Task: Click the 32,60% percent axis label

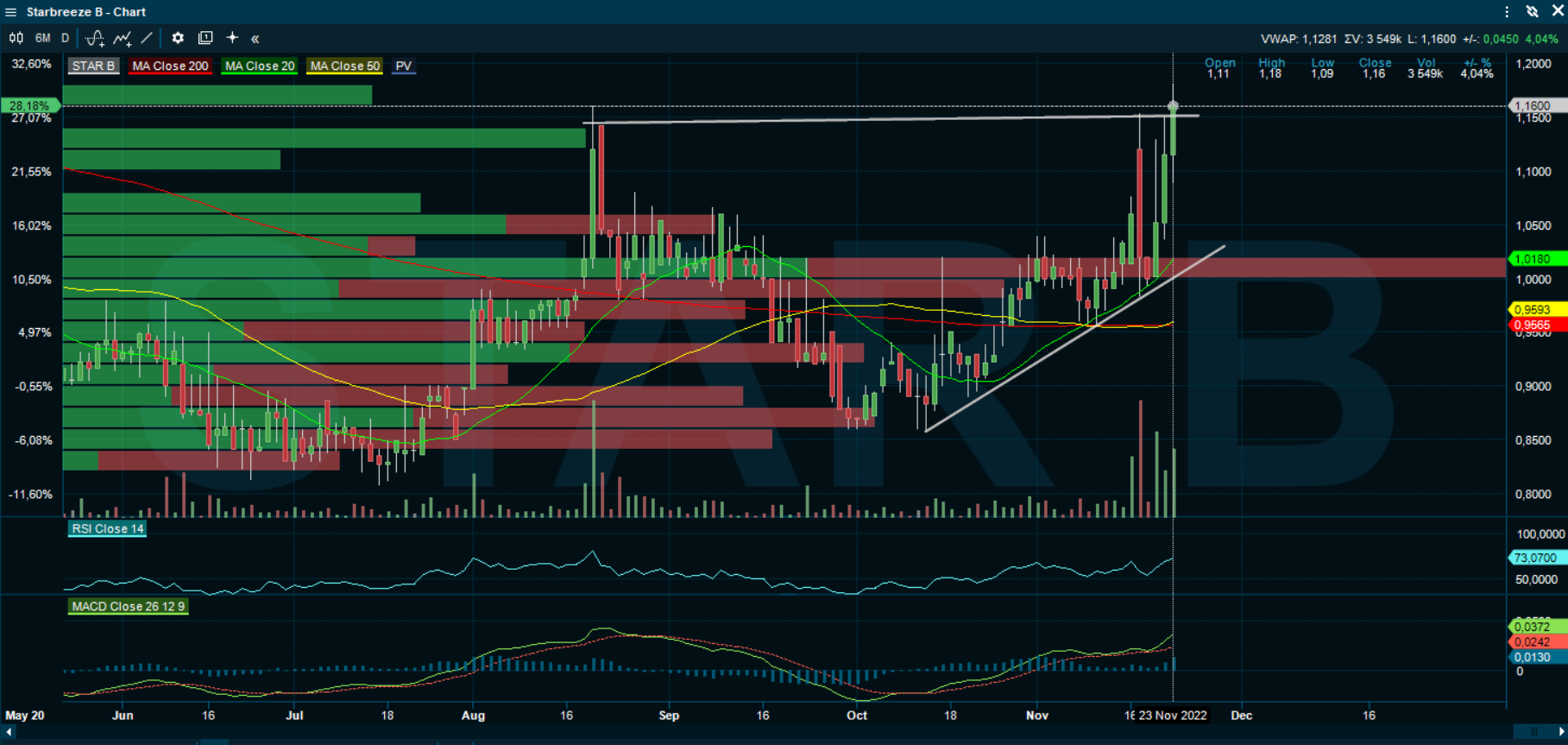Action: pos(32,64)
